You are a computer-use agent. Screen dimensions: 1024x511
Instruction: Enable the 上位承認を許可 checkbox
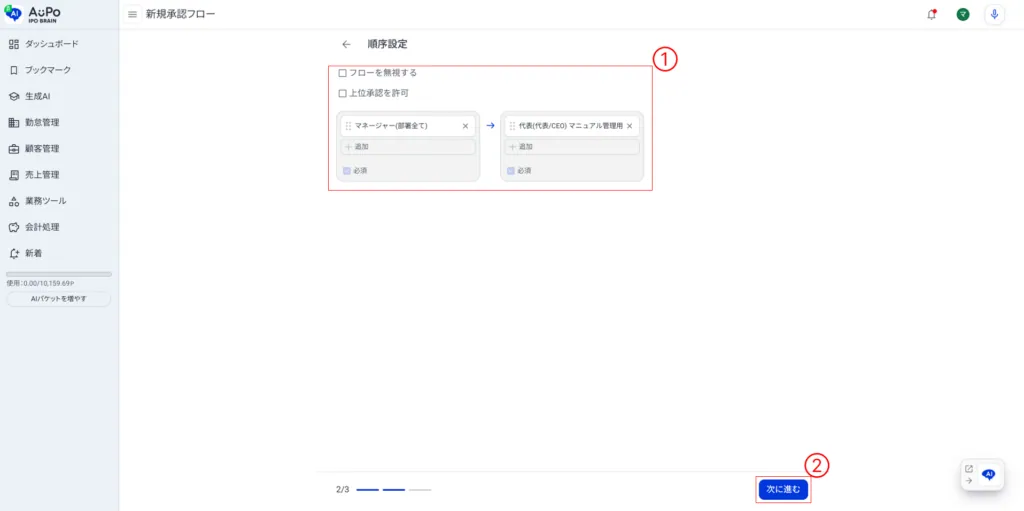[x=343, y=93]
